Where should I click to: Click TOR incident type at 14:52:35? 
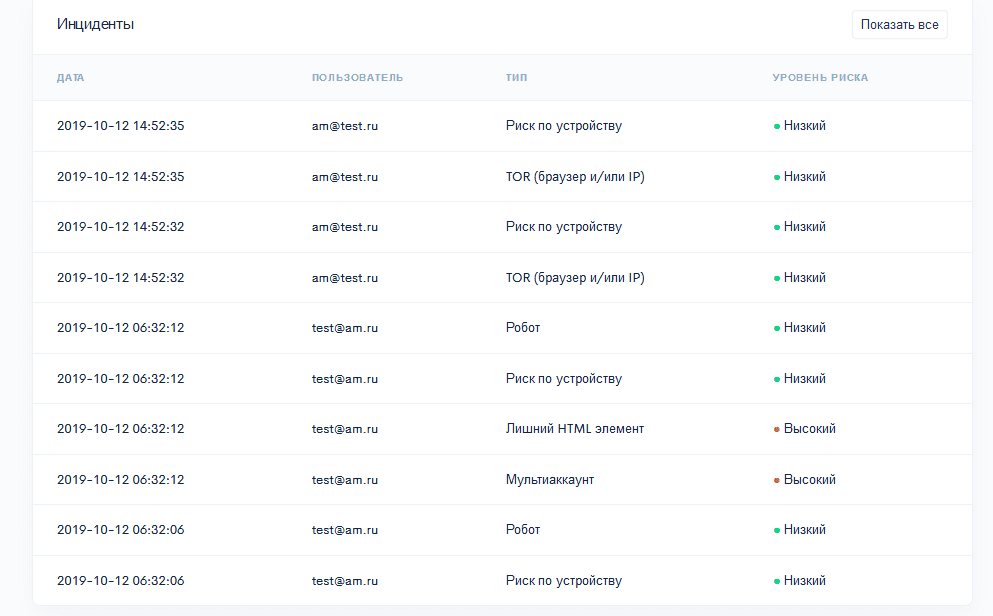coord(575,177)
